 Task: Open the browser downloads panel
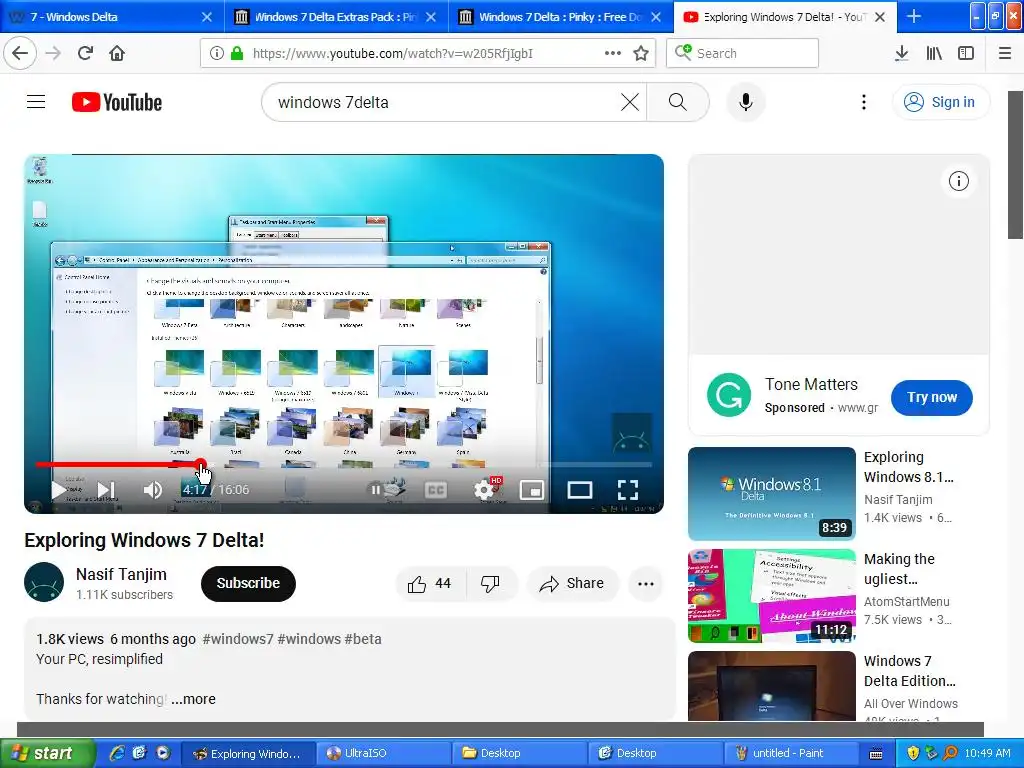(x=901, y=53)
